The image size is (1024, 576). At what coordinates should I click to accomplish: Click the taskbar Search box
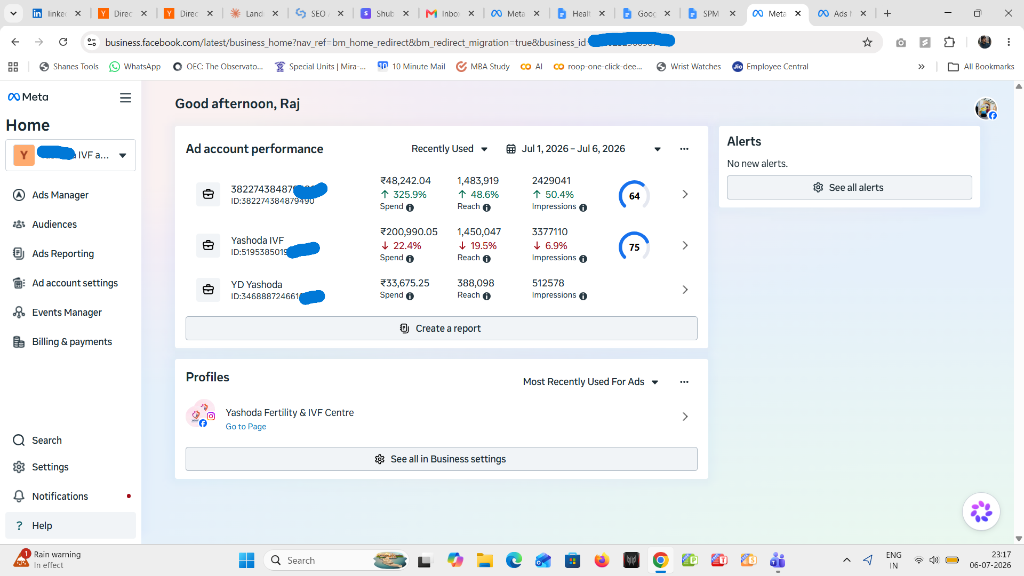point(336,560)
